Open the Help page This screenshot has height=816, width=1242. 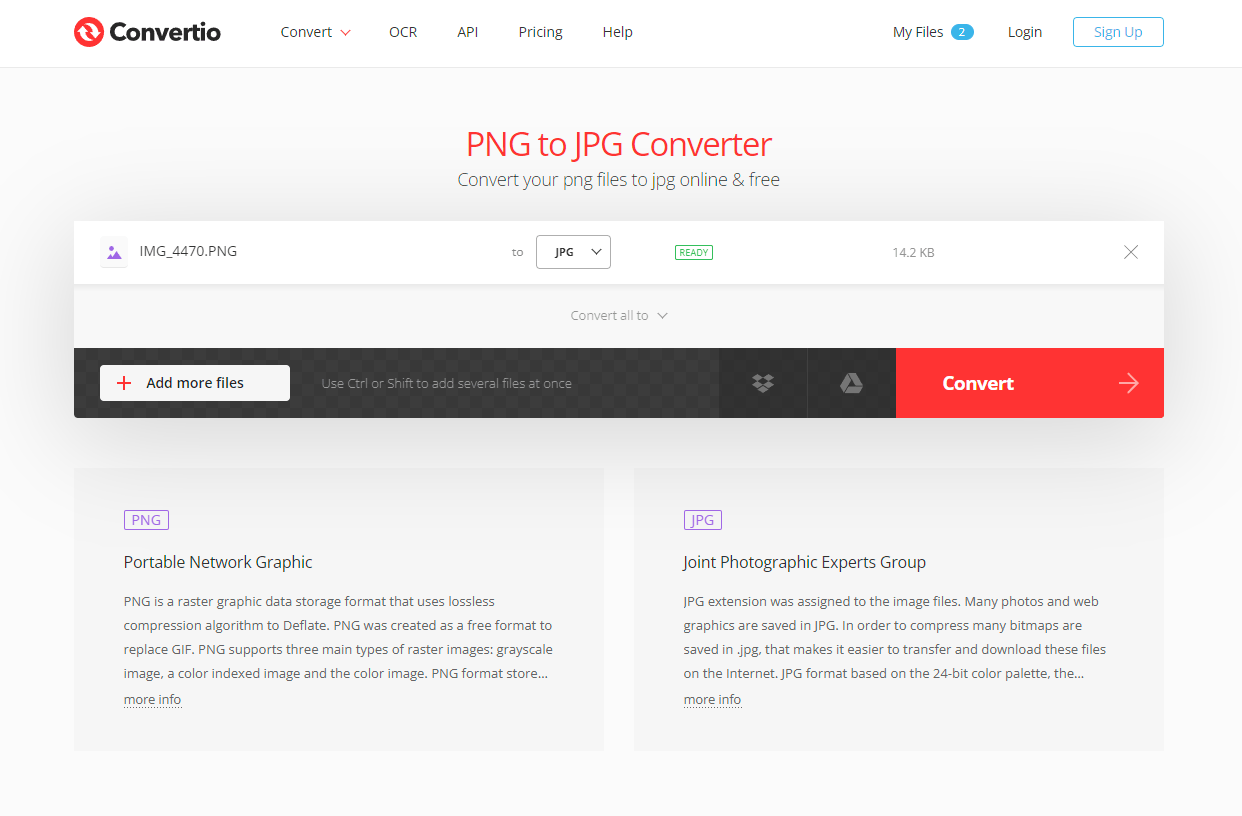coord(617,32)
